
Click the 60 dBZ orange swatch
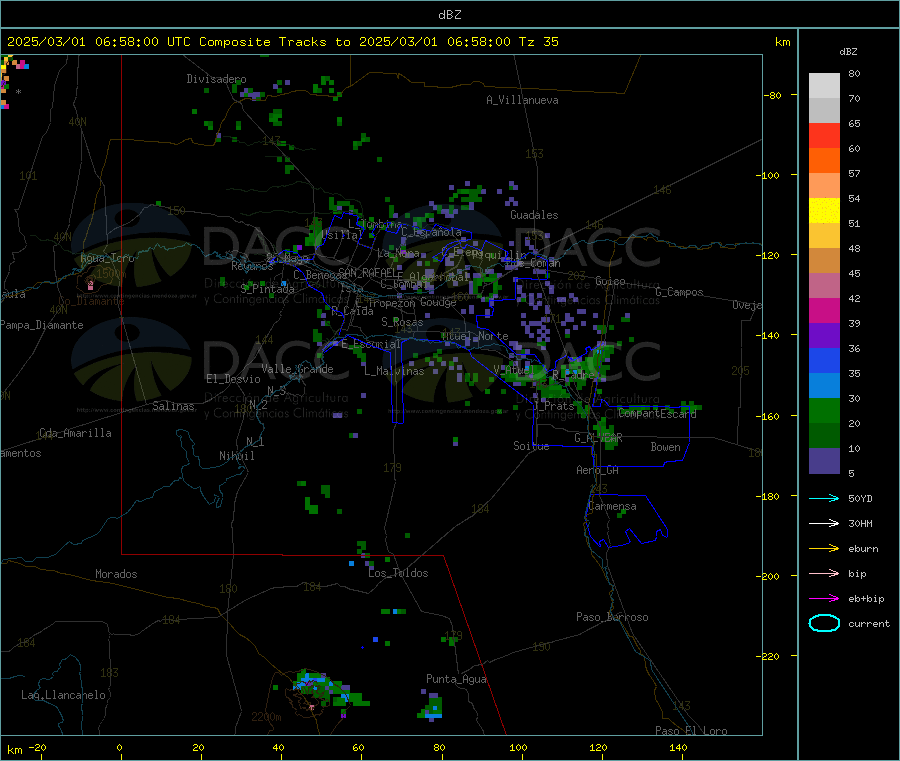(x=824, y=161)
